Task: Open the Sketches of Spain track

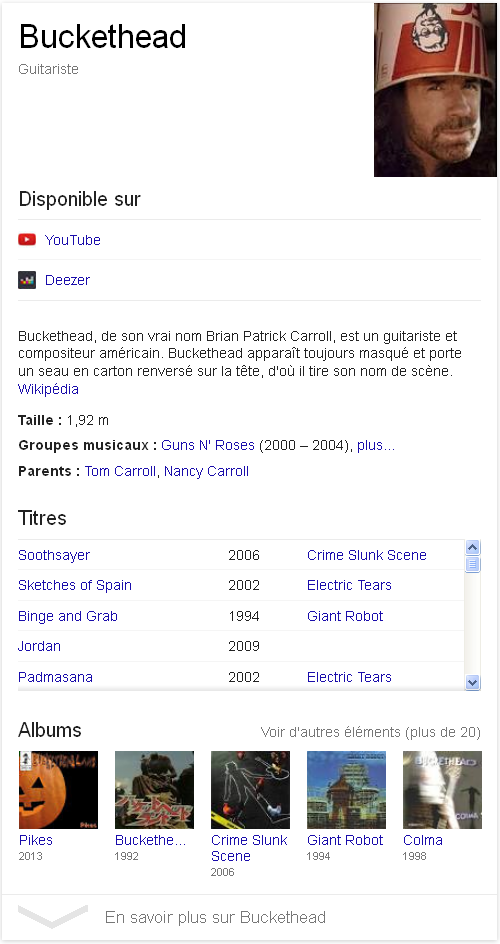Action: point(75,585)
